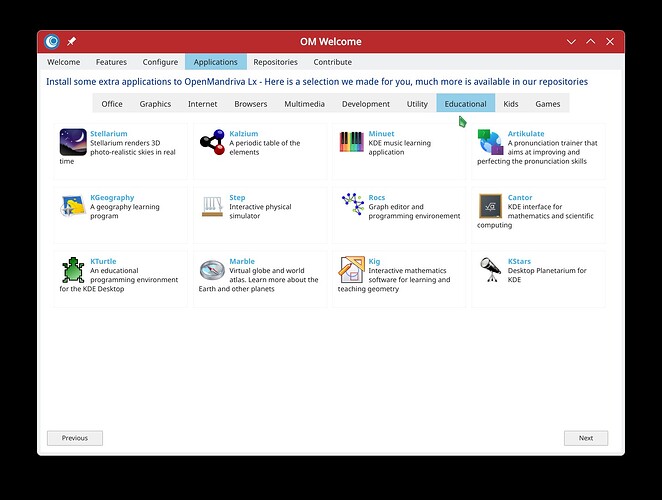The width and height of the screenshot is (662, 500).
Task: Minimize the OM Welcome window
Action: [571, 41]
